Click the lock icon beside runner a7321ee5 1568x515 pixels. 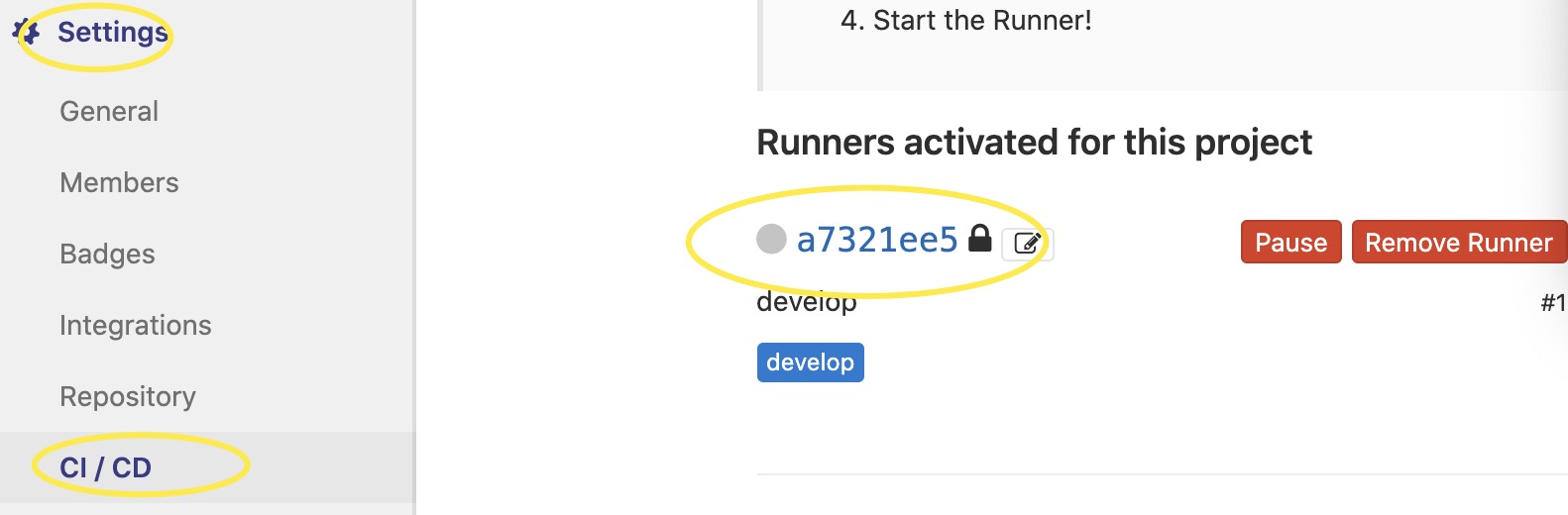979,239
